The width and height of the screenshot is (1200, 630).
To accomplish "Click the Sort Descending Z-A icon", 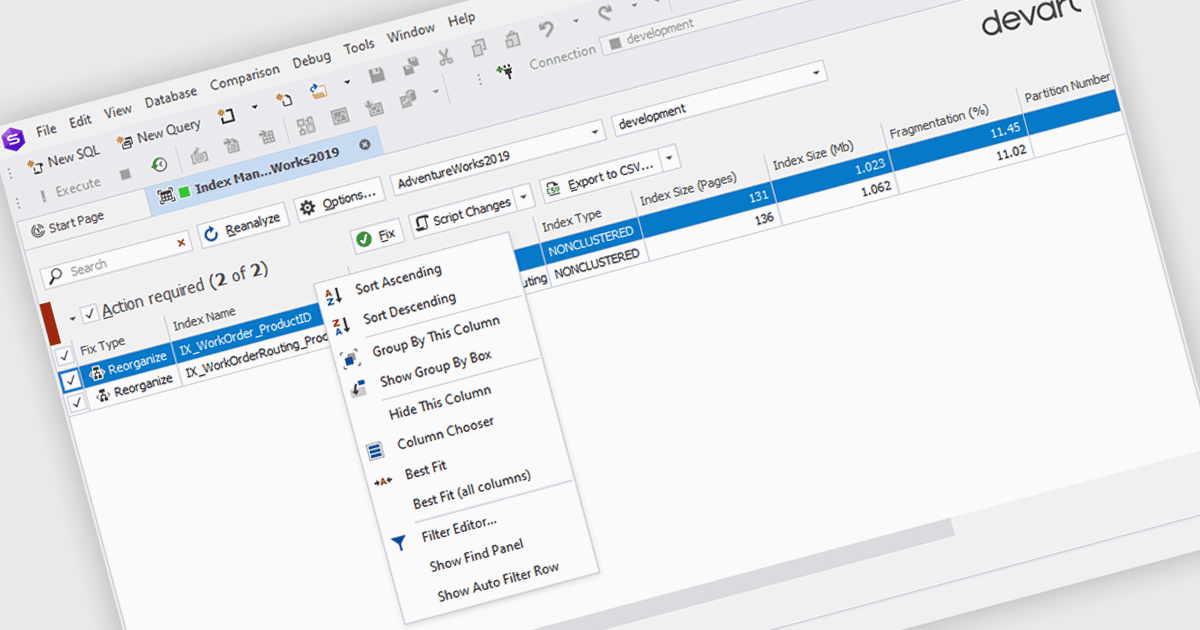I will [342, 326].
